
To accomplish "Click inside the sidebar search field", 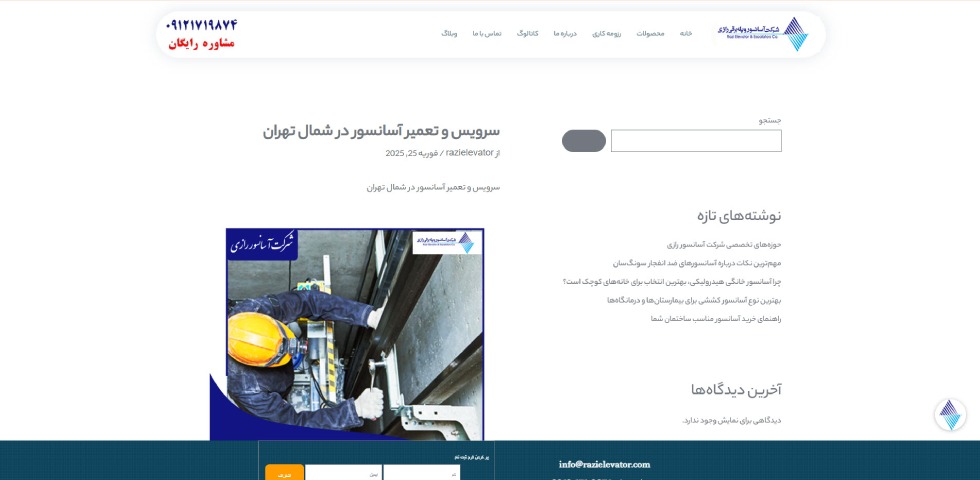I will point(696,141).
